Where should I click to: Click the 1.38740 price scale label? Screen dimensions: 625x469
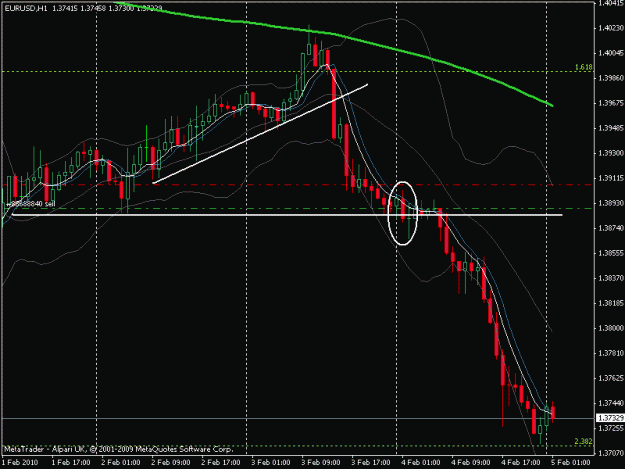(x=610, y=228)
